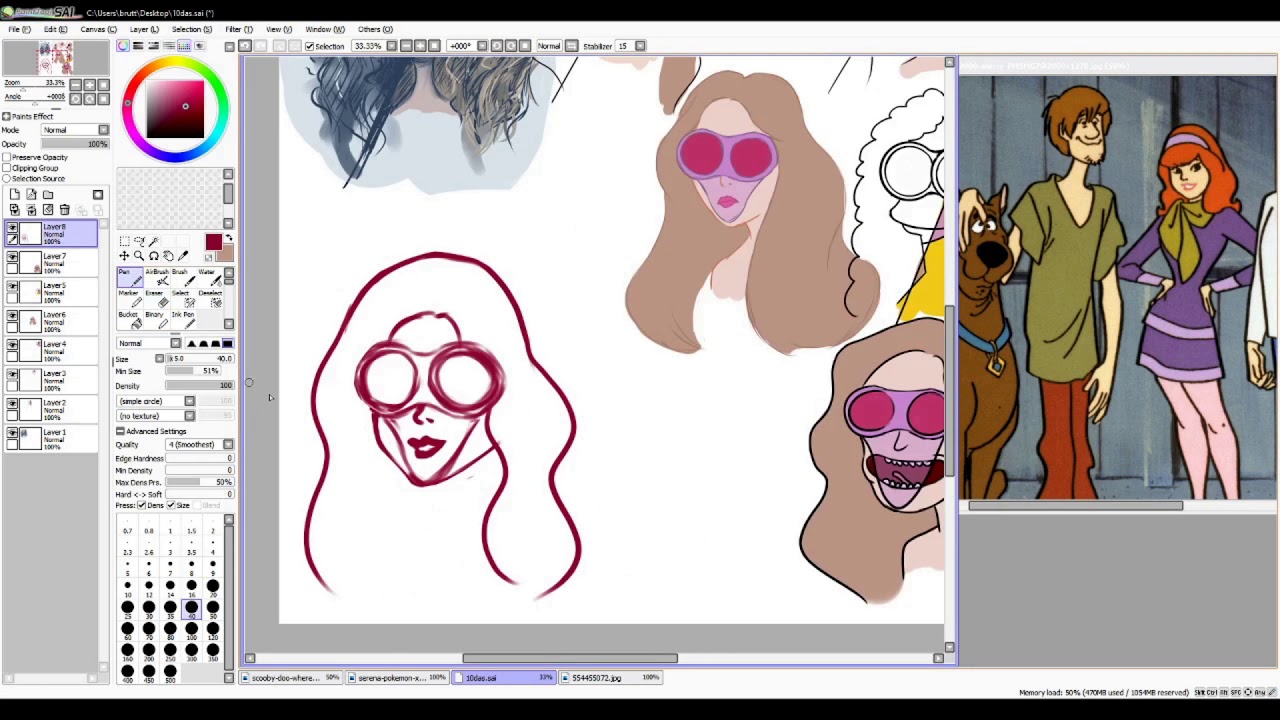The width and height of the screenshot is (1280, 720).
Task: Pick the eyedropper color picker tool
Action: coord(183,256)
